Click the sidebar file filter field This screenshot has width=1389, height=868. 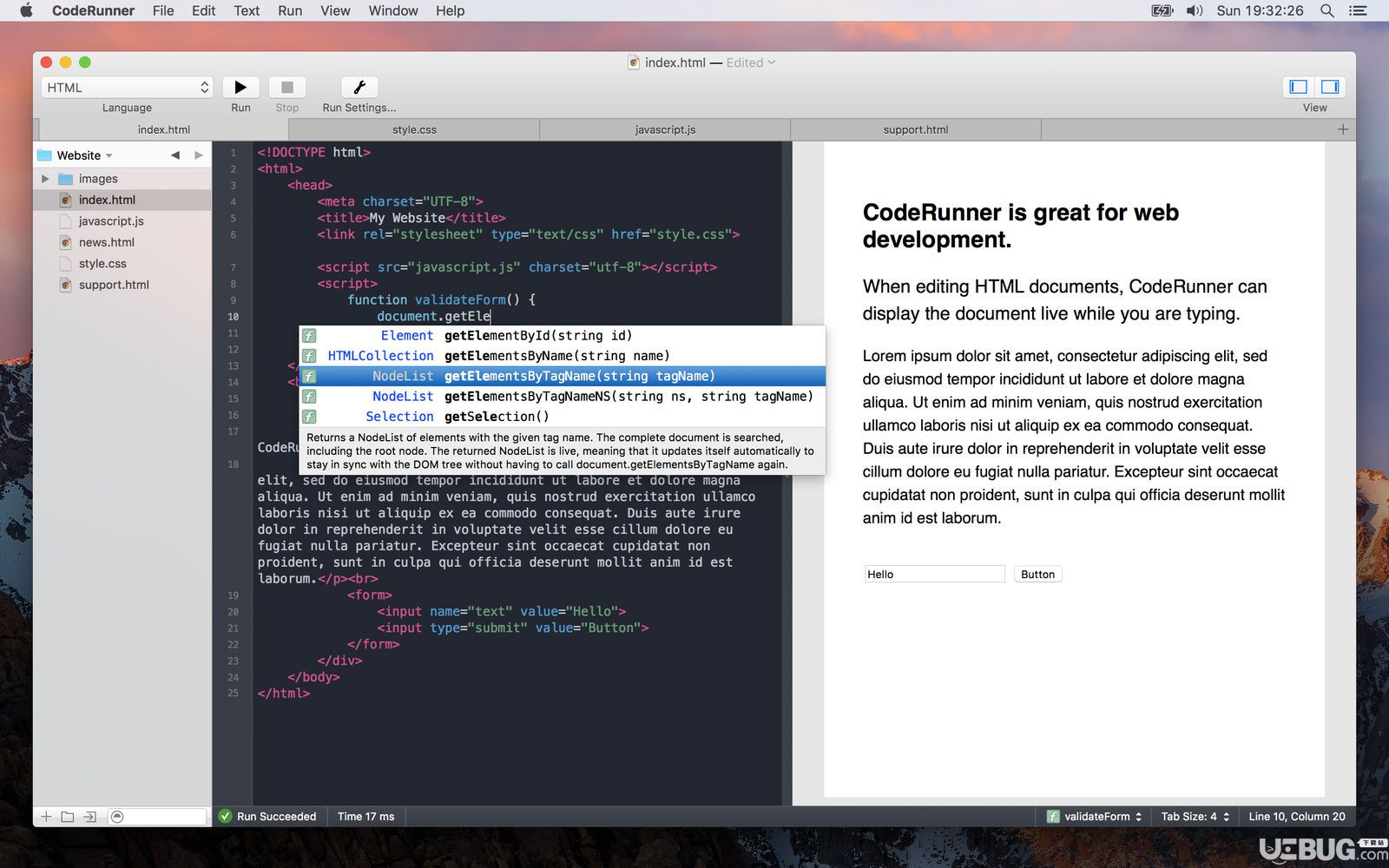click(157, 817)
